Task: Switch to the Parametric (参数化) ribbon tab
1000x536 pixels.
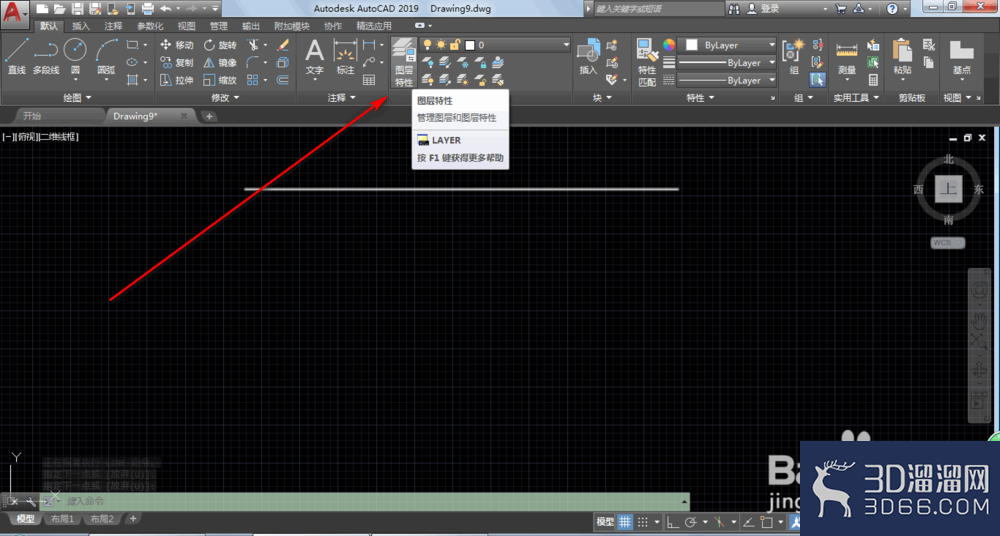Action: click(150, 26)
